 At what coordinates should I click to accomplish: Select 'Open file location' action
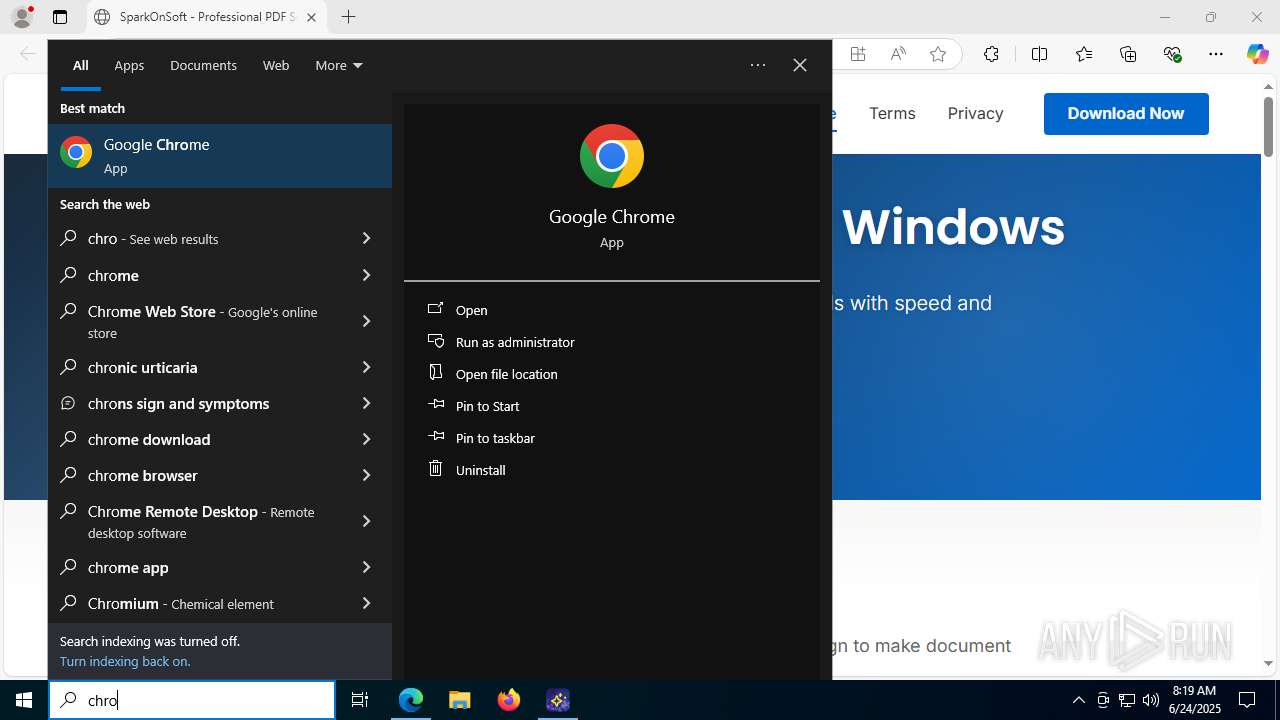coord(612,374)
